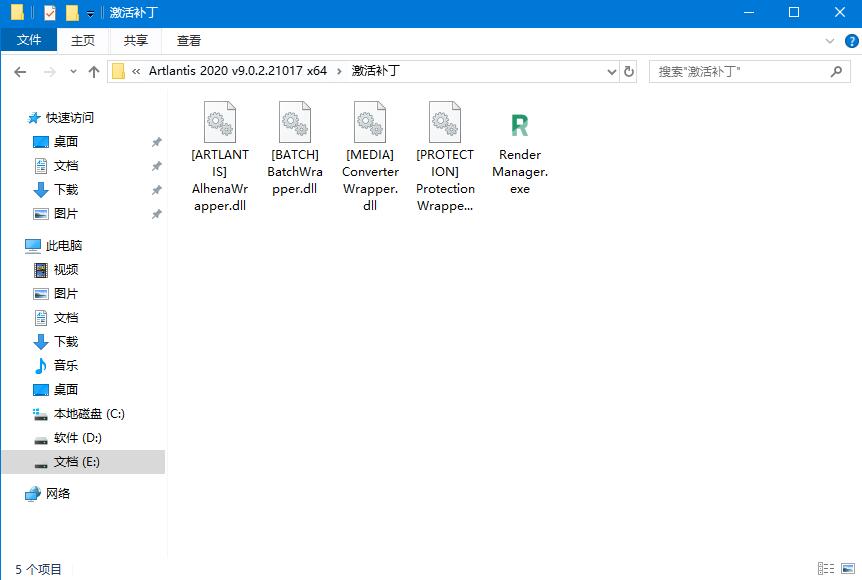Click the folder icon in the address bar
Screen dimensions: 862x580
point(118,71)
